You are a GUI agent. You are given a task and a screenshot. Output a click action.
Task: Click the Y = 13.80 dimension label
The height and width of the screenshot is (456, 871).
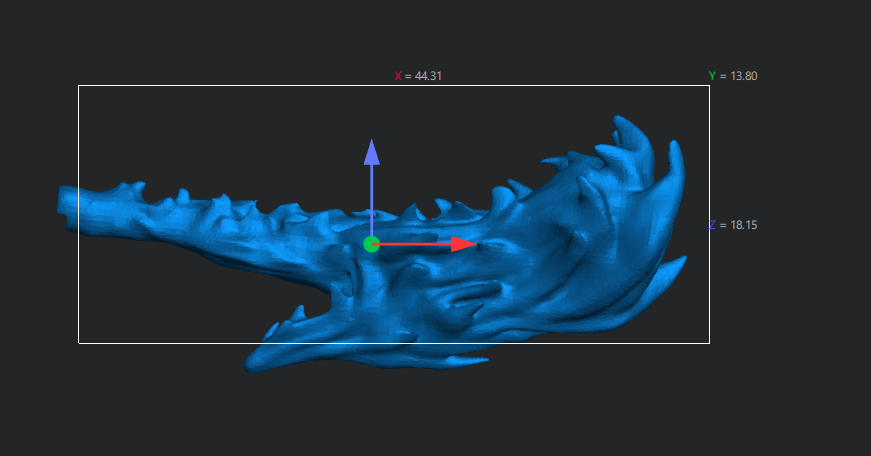click(x=739, y=76)
